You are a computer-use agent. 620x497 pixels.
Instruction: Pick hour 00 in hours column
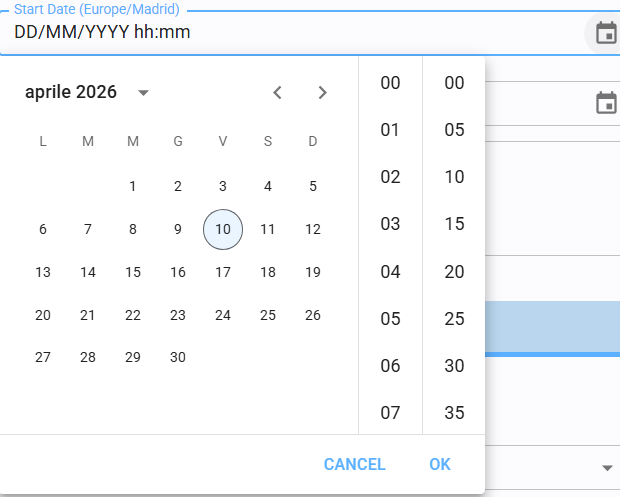point(390,83)
